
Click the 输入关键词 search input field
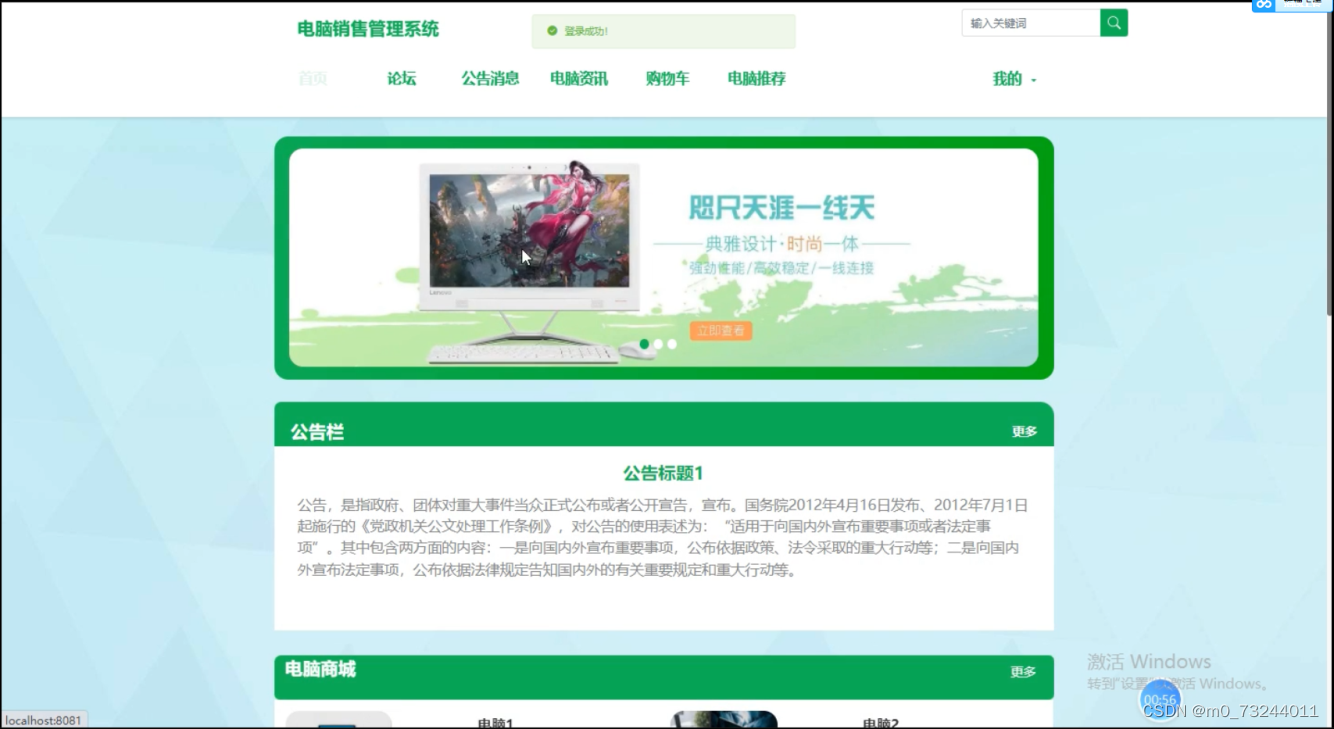[x=1030, y=22]
